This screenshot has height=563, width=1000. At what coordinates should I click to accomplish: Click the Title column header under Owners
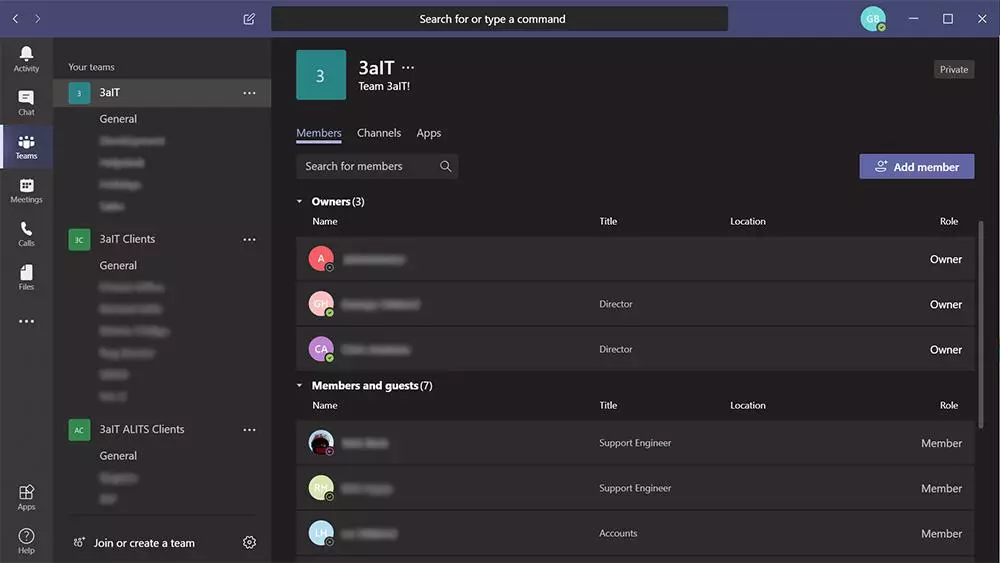pos(608,221)
